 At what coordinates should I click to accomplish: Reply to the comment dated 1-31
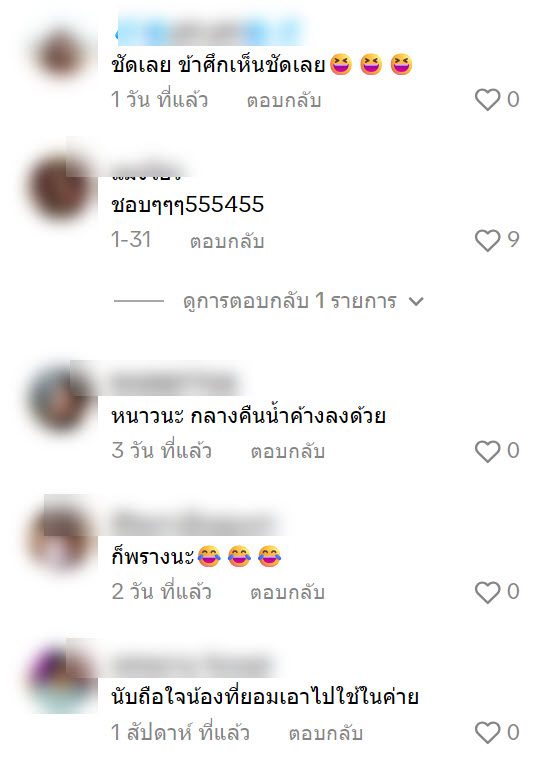[x=227, y=241]
